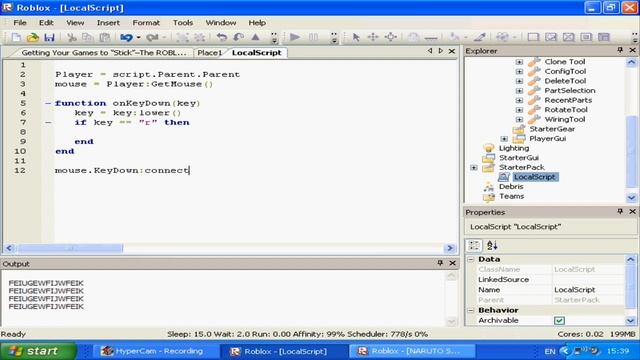640x360 pixels.
Task: Expand the ConfigTool tree node
Action: (x=519, y=71)
